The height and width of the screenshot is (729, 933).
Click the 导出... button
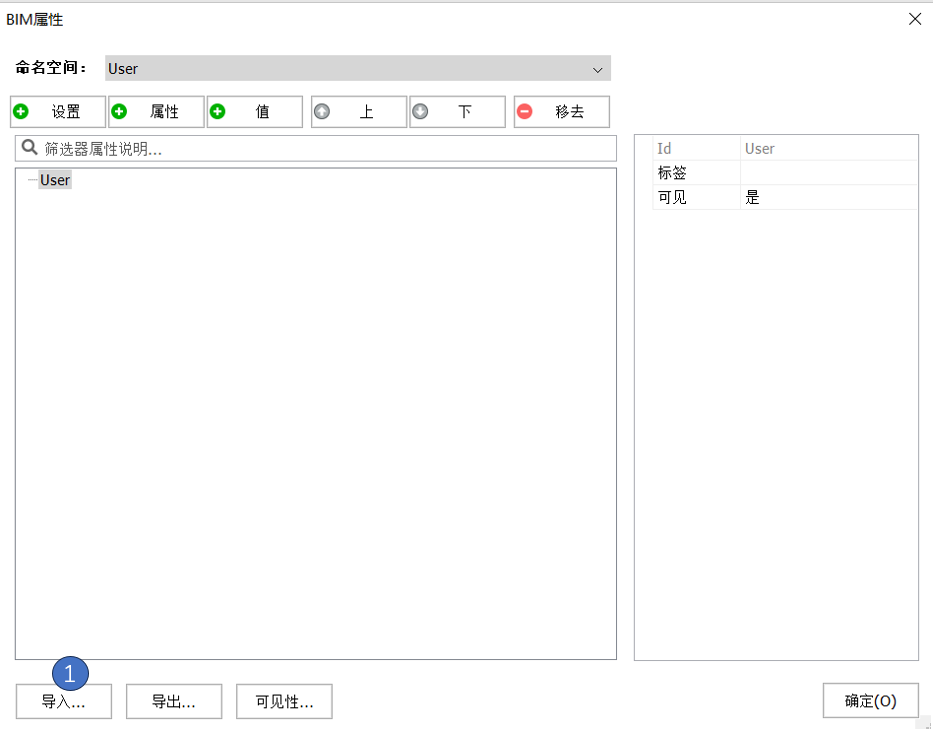(174, 701)
